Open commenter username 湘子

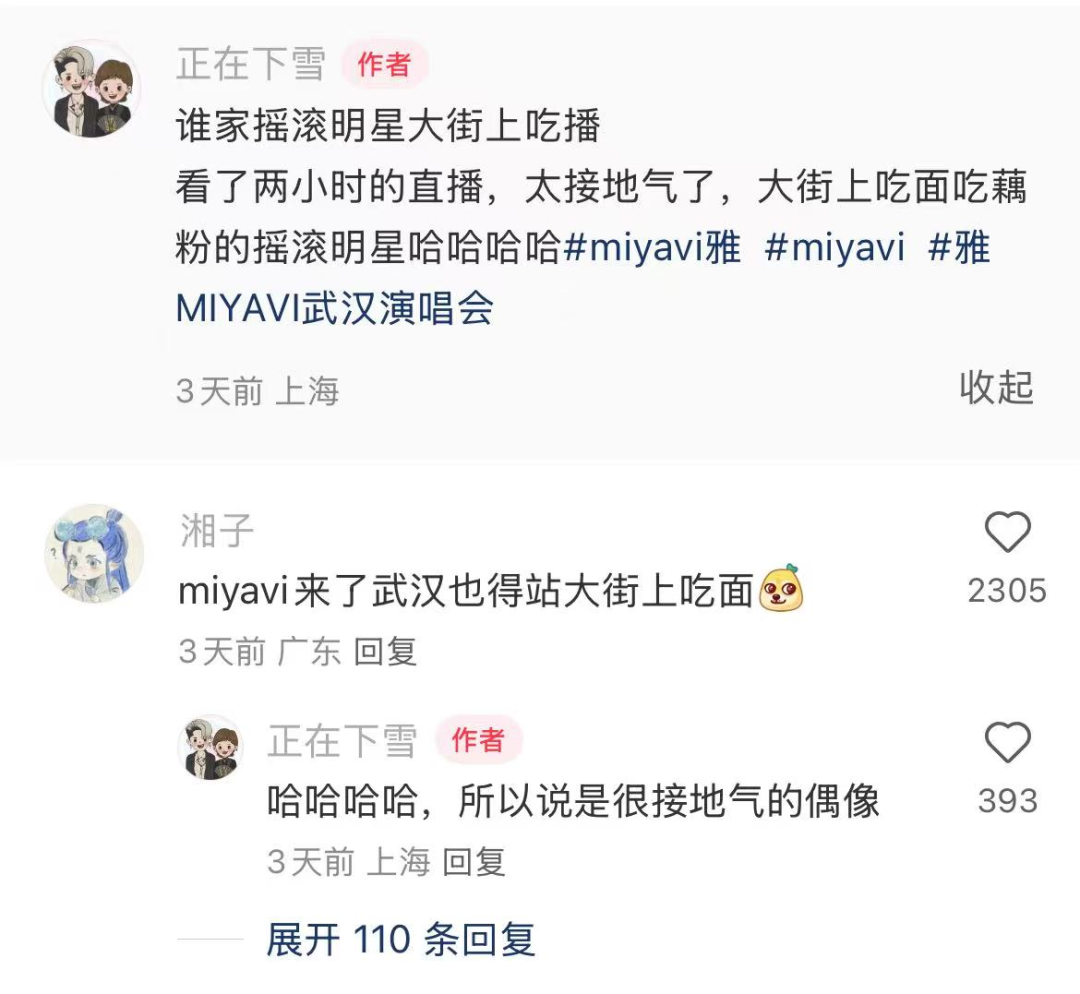click(217, 531)
